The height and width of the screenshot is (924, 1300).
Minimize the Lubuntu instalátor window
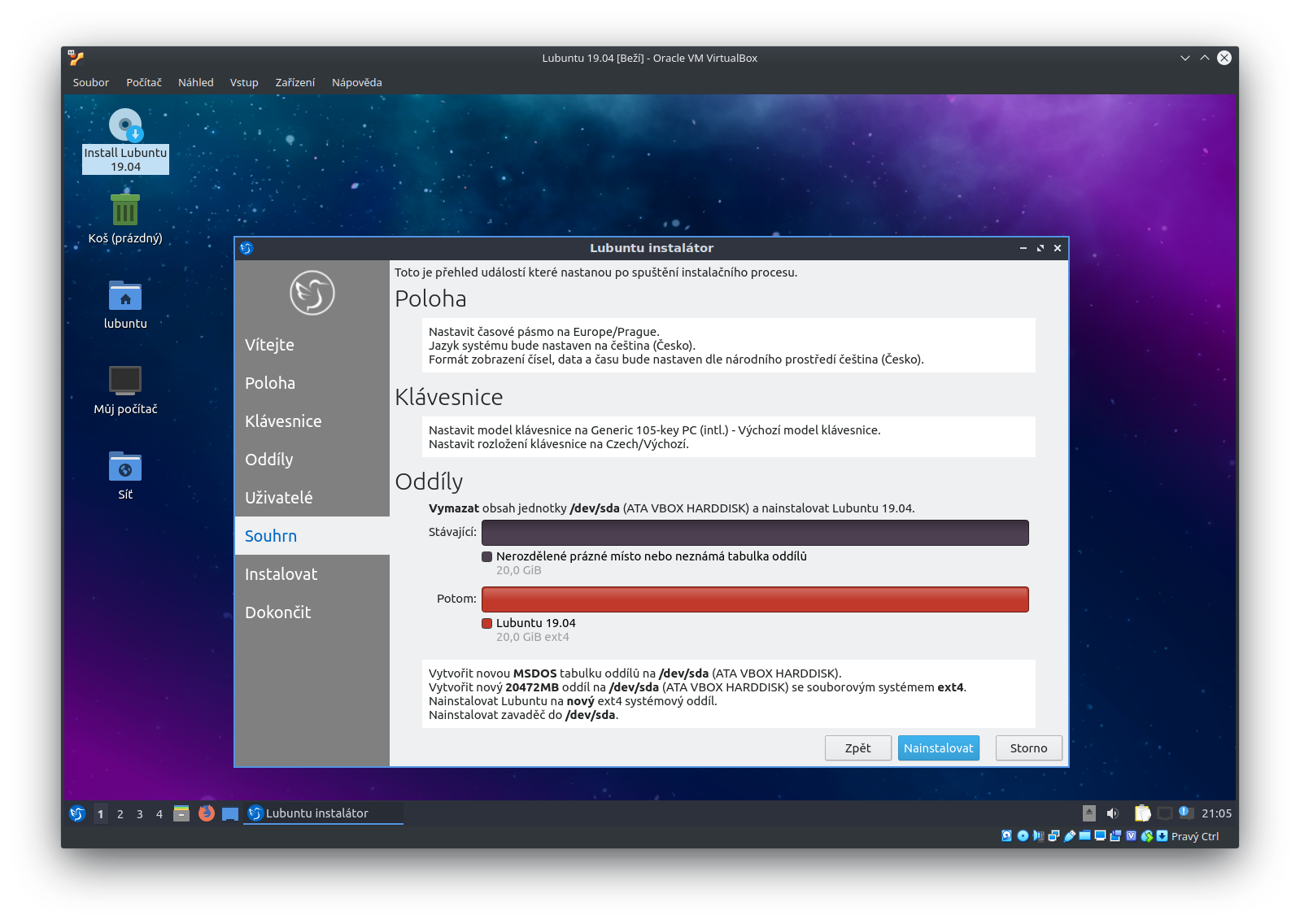(x=1023, y=248)
